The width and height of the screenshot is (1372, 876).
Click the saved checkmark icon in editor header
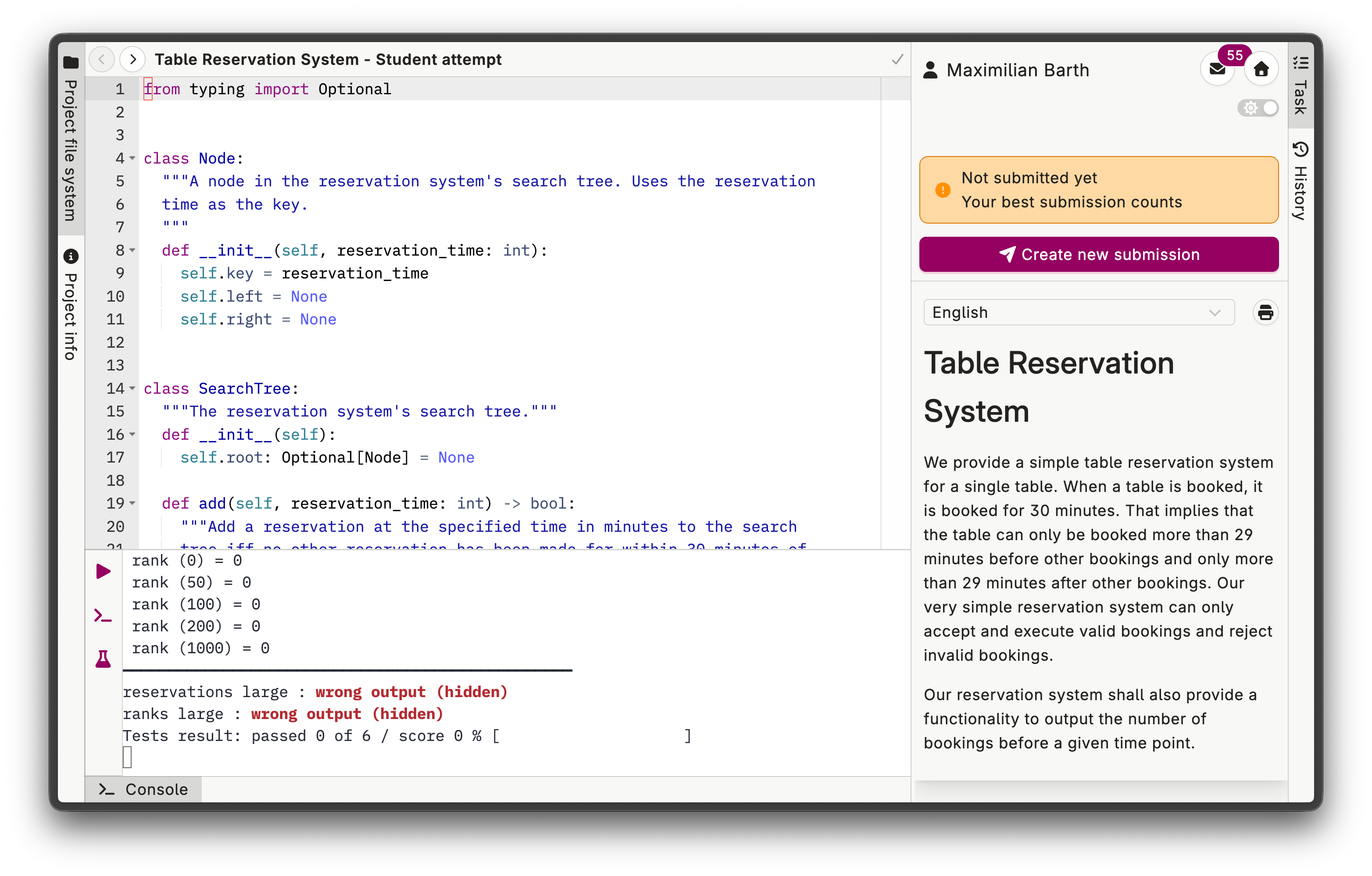tap(897, 59)
